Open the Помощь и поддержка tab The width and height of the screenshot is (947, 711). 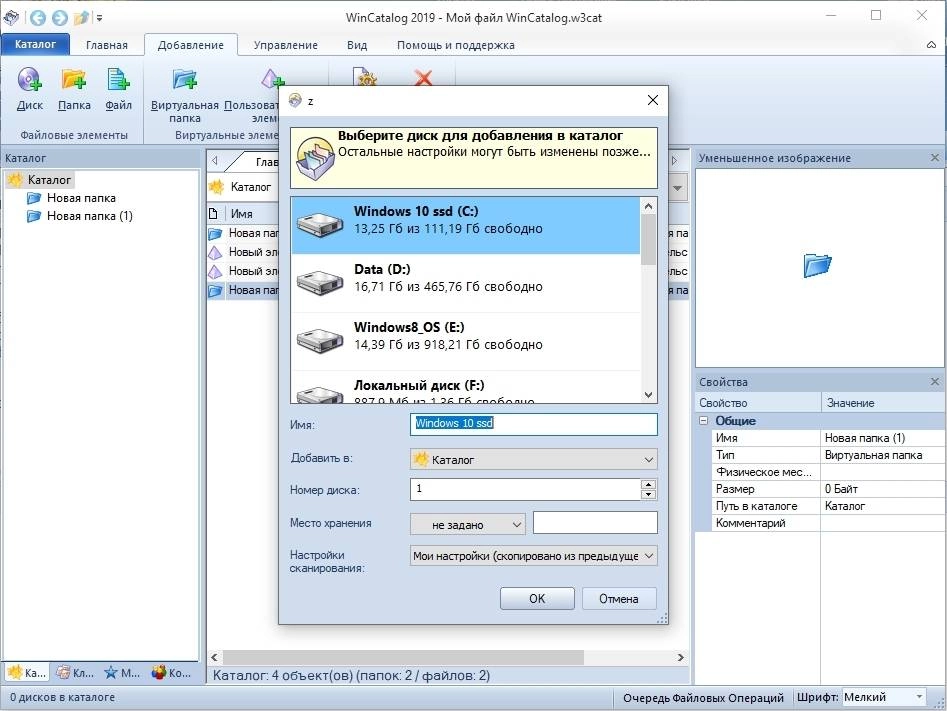click(455, 45)
